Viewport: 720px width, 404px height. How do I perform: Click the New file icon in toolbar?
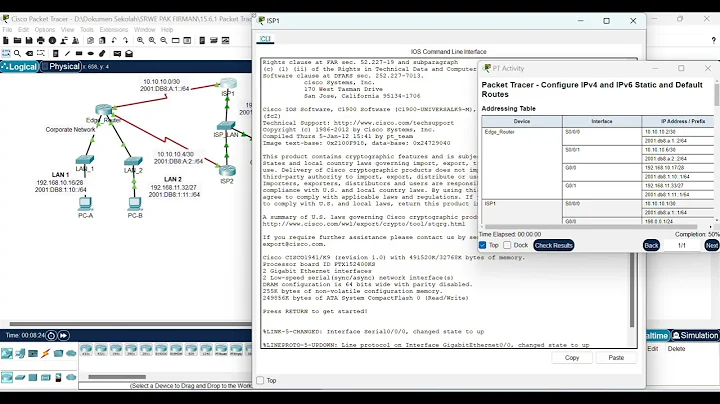pos(6,40)
